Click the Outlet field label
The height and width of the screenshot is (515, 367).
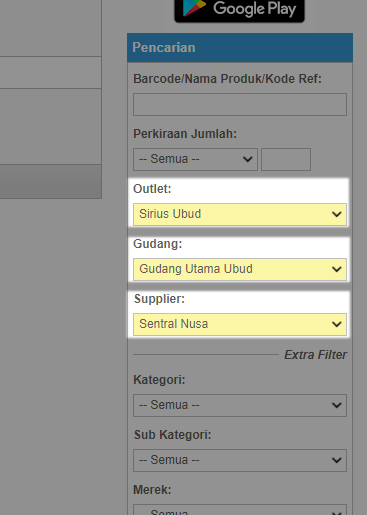152,189
